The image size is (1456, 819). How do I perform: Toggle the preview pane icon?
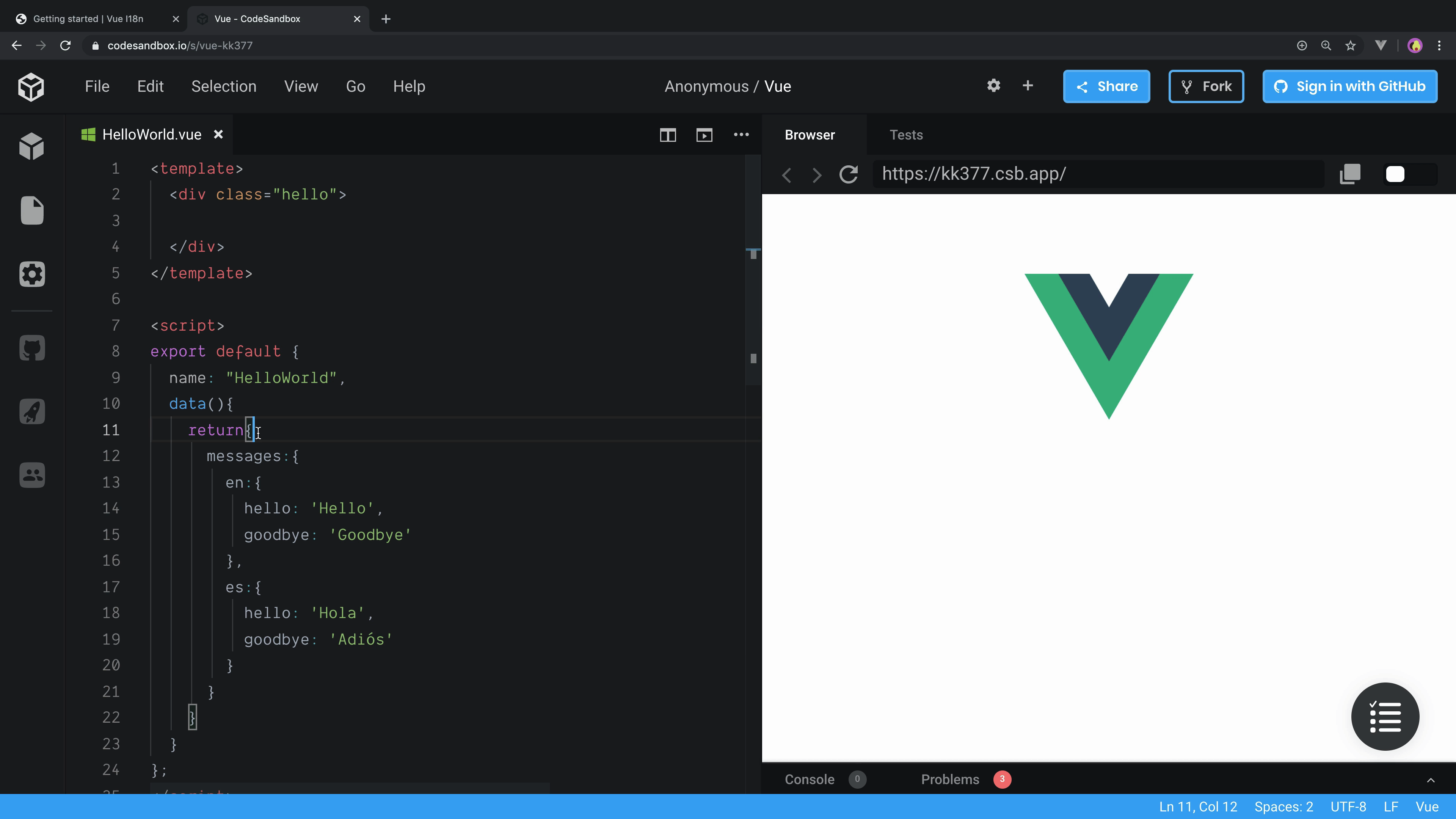[704, 135]
